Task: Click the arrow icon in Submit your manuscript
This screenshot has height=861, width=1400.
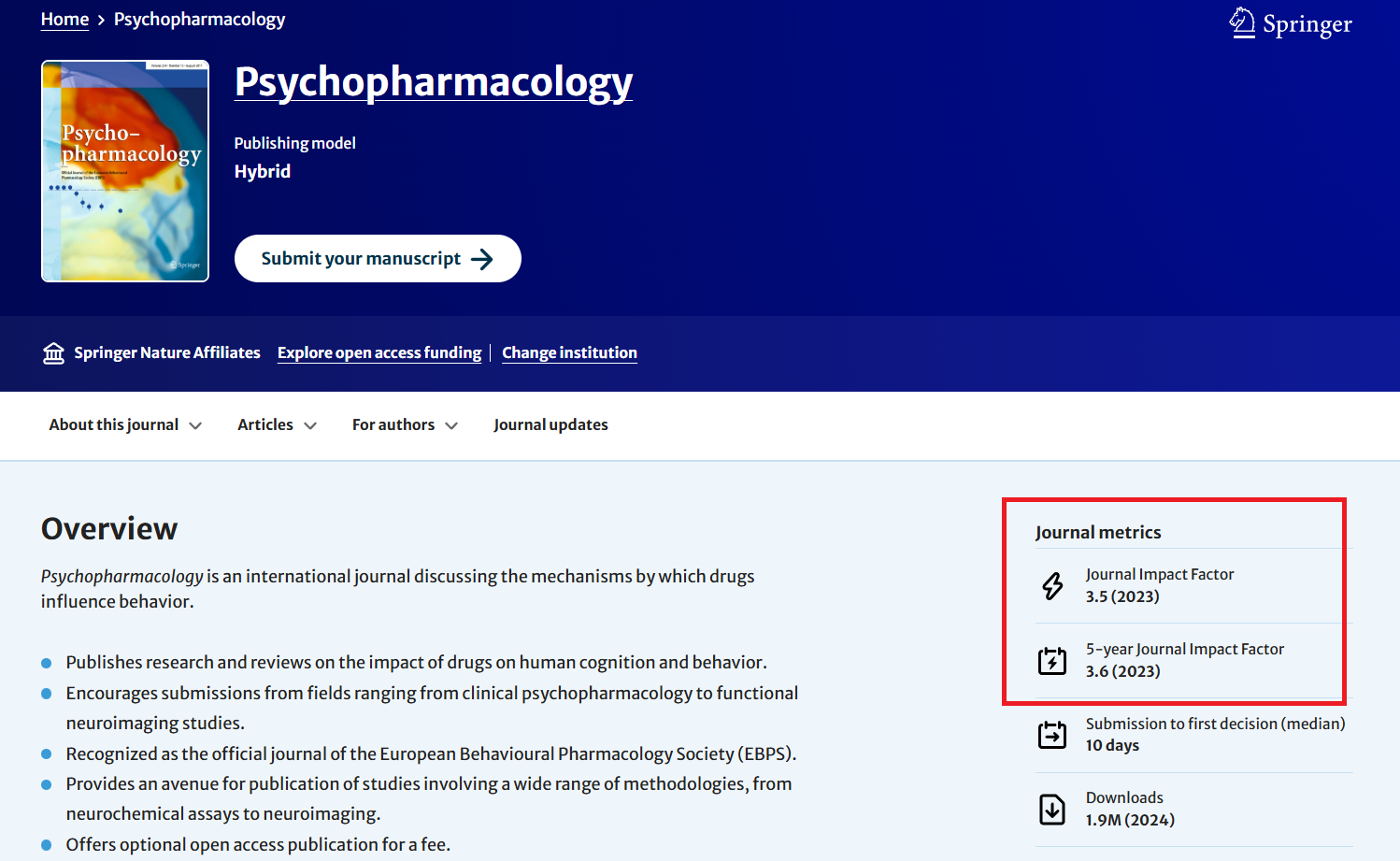Action: pyautogui.click(x=482, y=259)
